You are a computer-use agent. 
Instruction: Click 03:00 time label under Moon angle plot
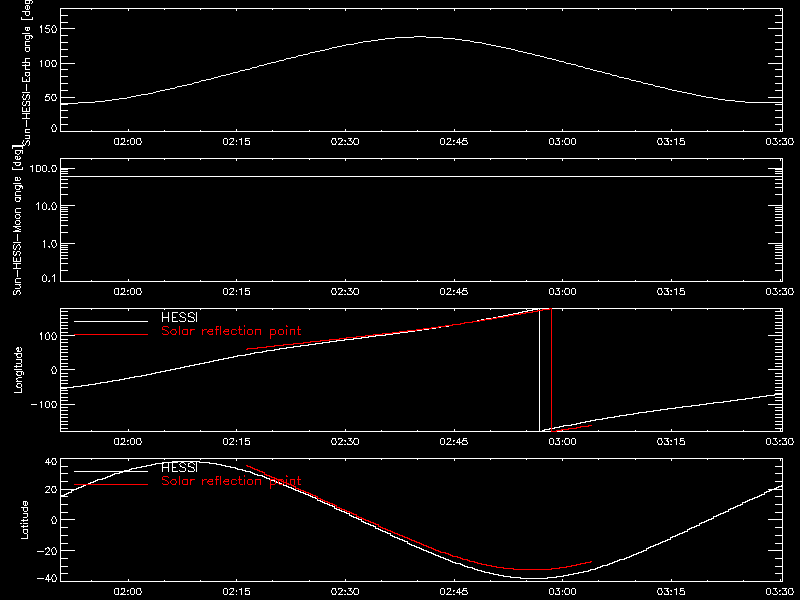click(562, 292)
